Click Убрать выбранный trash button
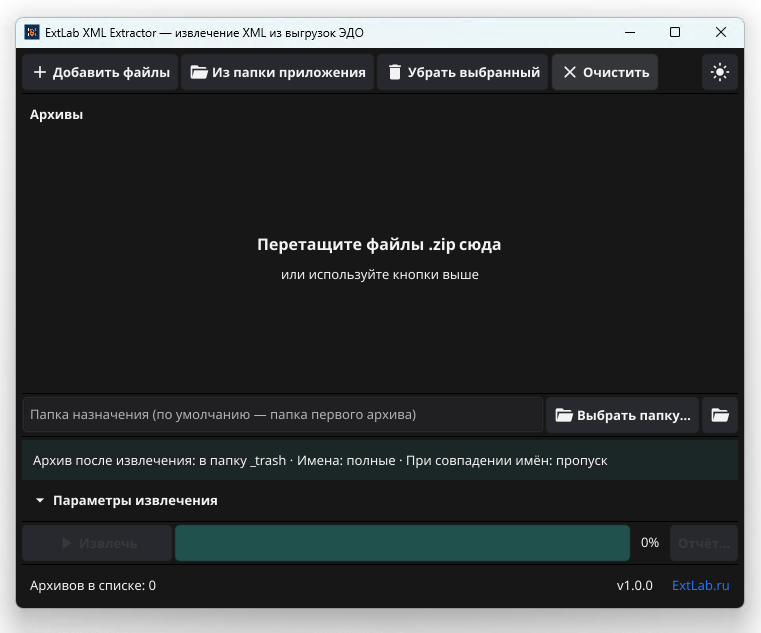This screenshot has height=633, width=761. tap(463, 72)
